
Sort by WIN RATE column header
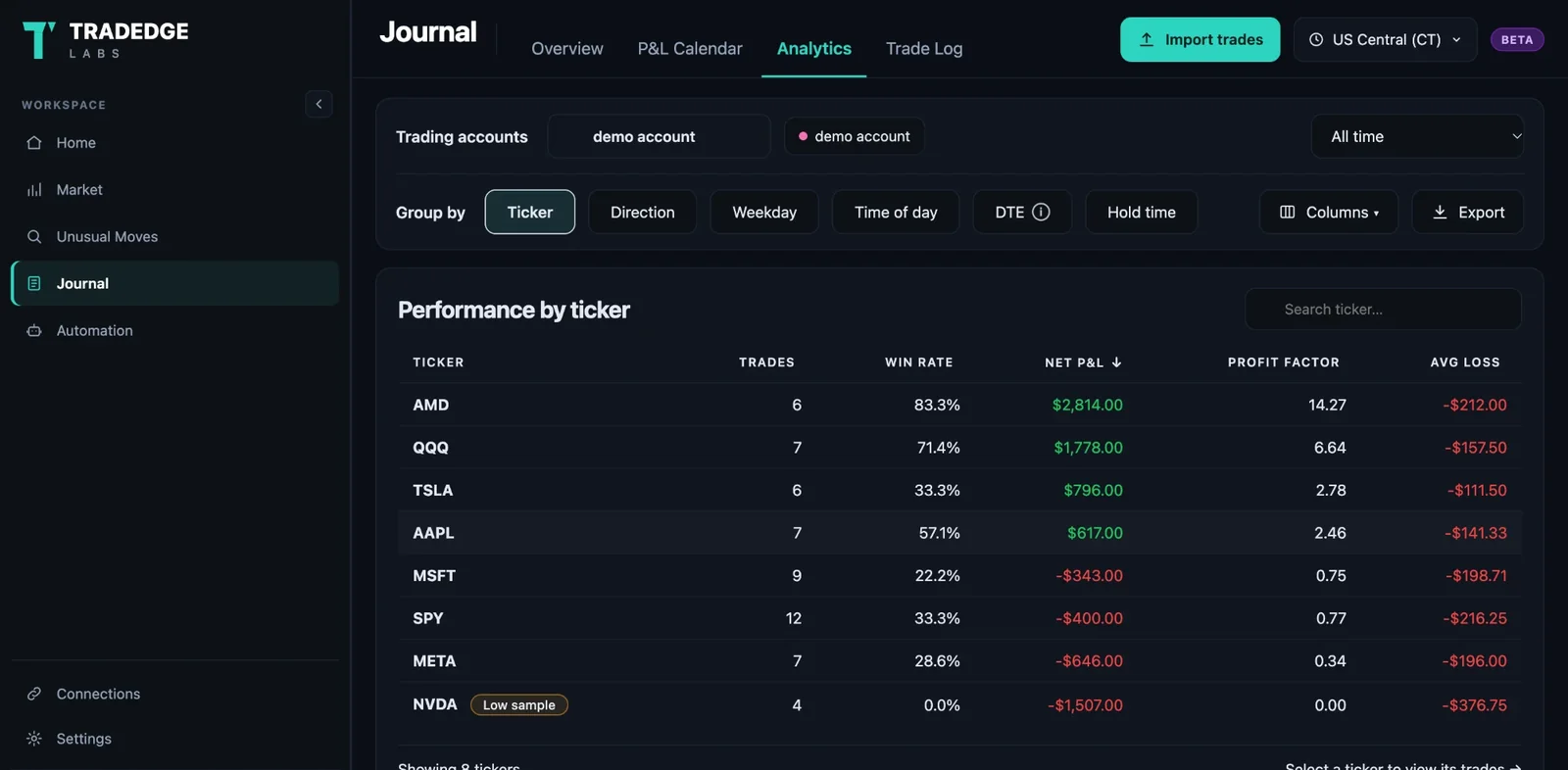tap(919, 362)
